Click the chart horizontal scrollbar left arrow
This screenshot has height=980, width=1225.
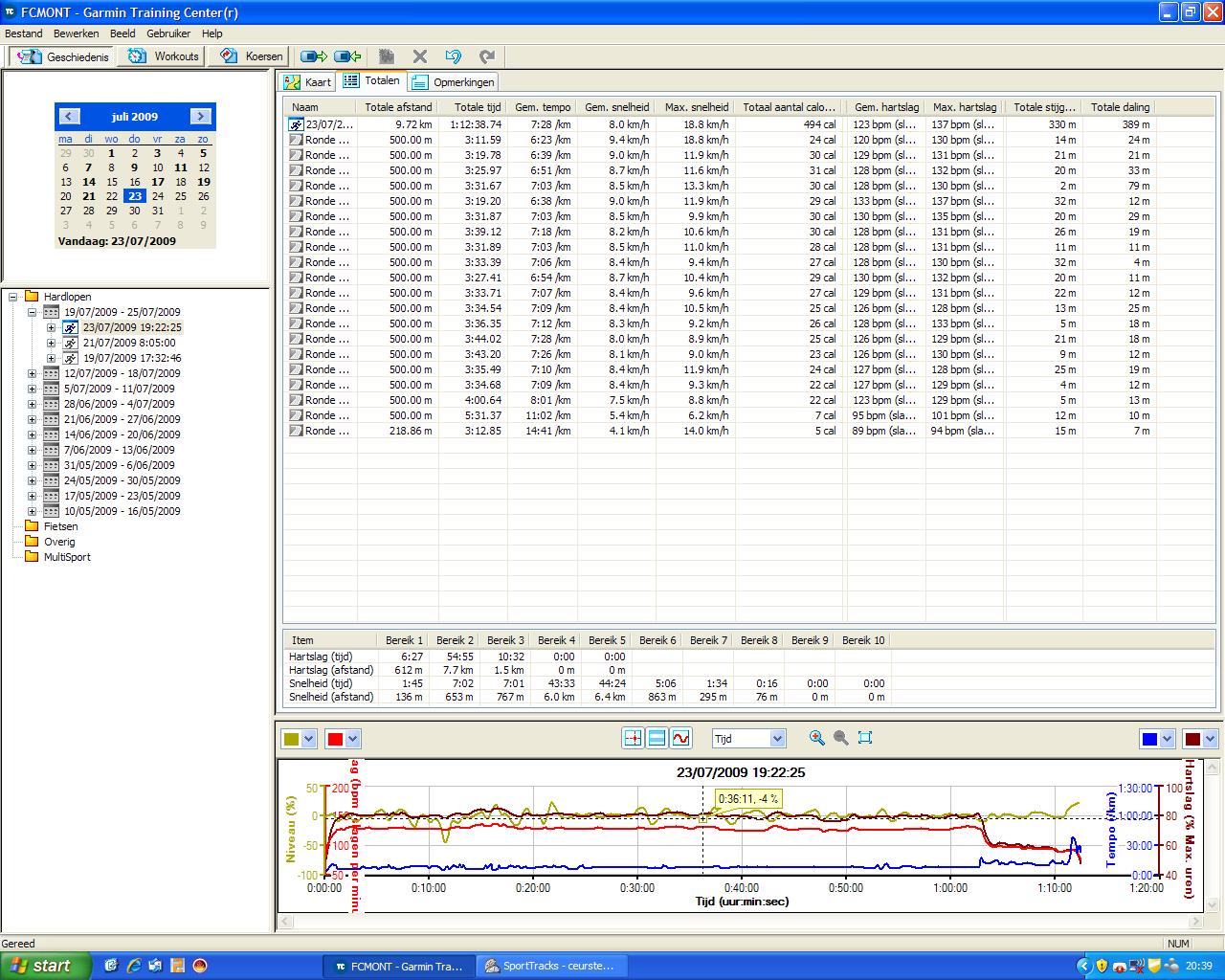tap(285, 920)
